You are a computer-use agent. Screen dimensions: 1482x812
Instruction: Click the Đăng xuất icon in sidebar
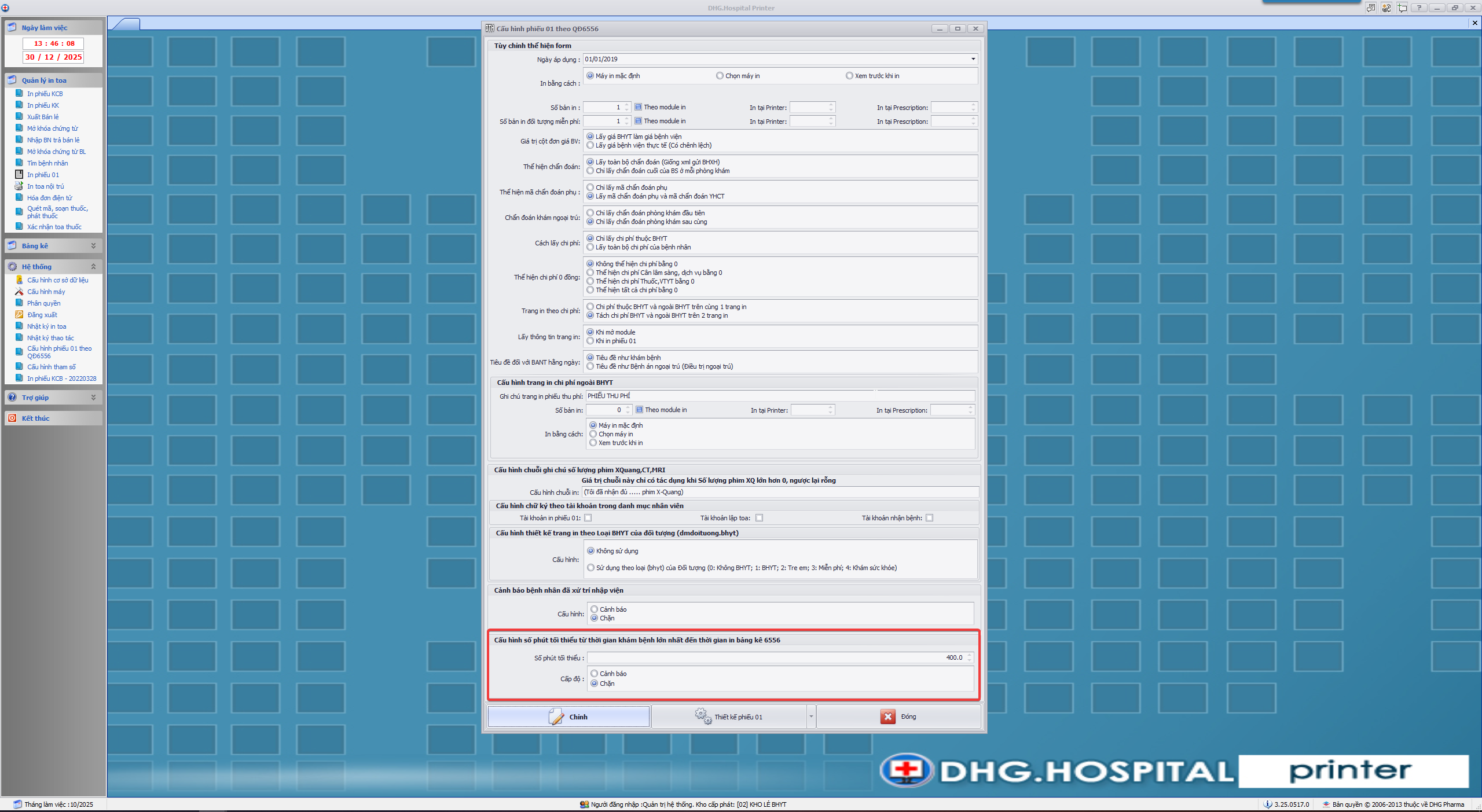pos(19,315)
